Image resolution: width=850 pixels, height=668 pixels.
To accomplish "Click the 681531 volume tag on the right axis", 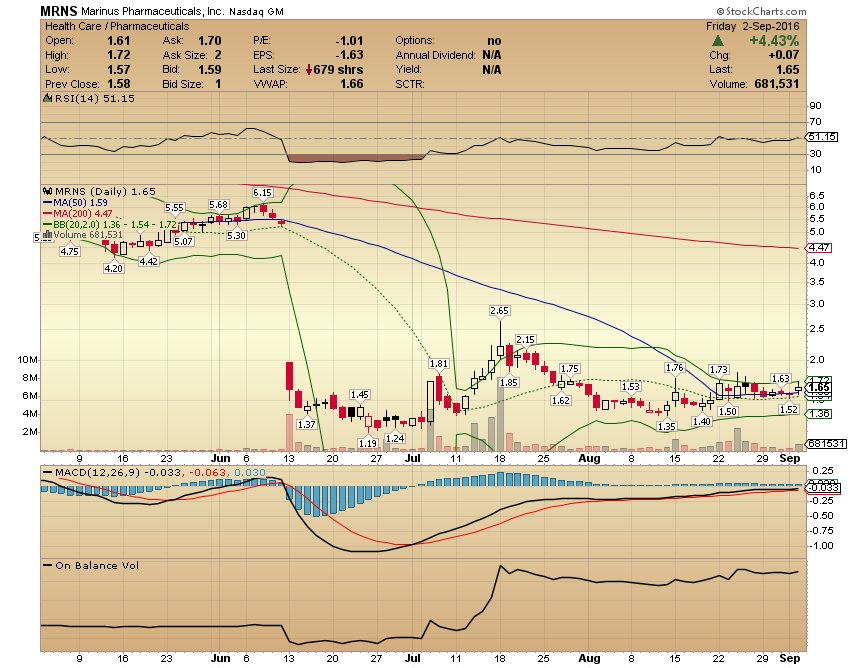I will pyautogui.click(x=826, y=444).
